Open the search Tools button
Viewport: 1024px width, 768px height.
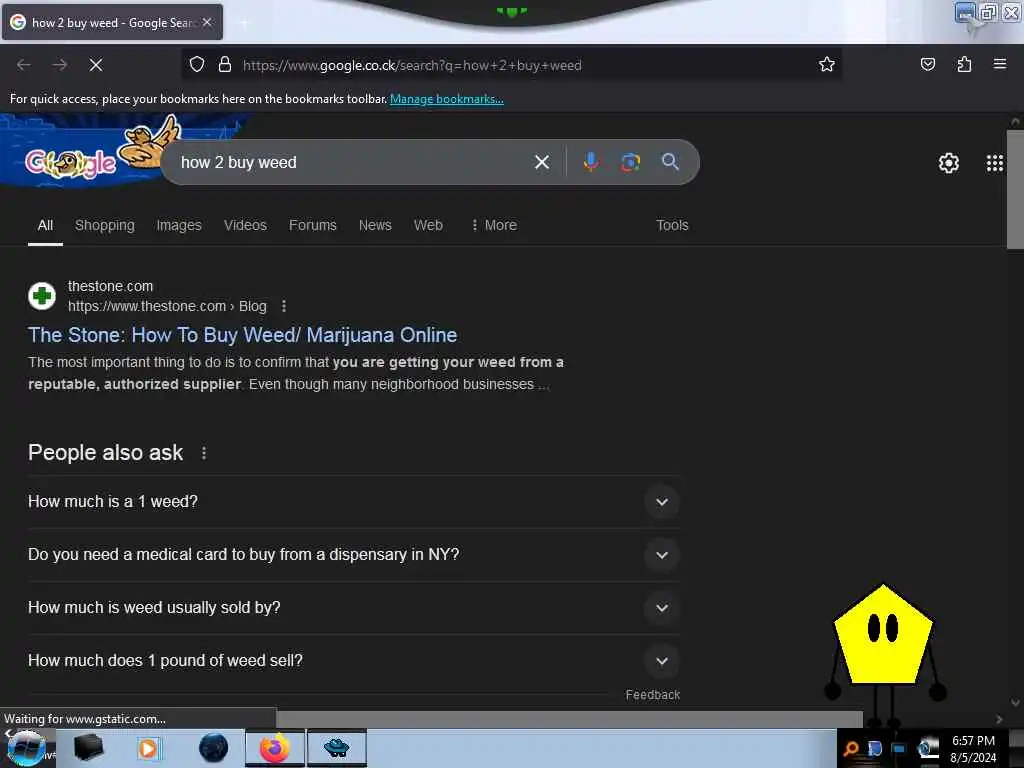pos(672,225)
